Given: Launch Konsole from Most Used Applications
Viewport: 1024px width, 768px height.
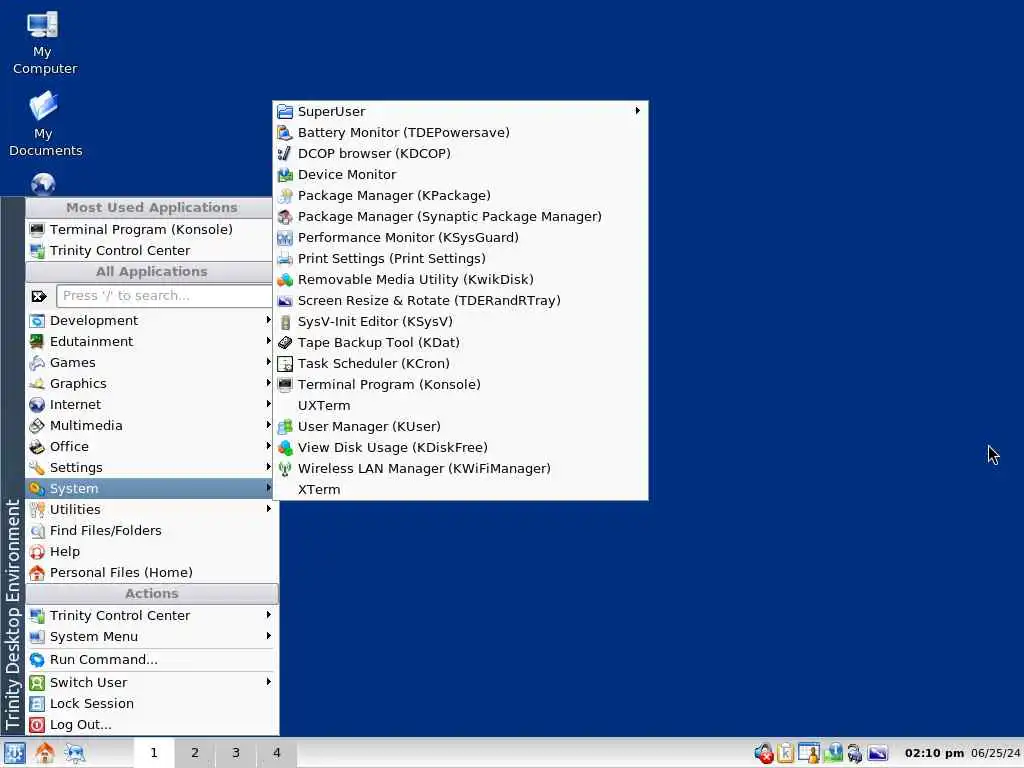Looking at the screenshot, I should point(149,229).
